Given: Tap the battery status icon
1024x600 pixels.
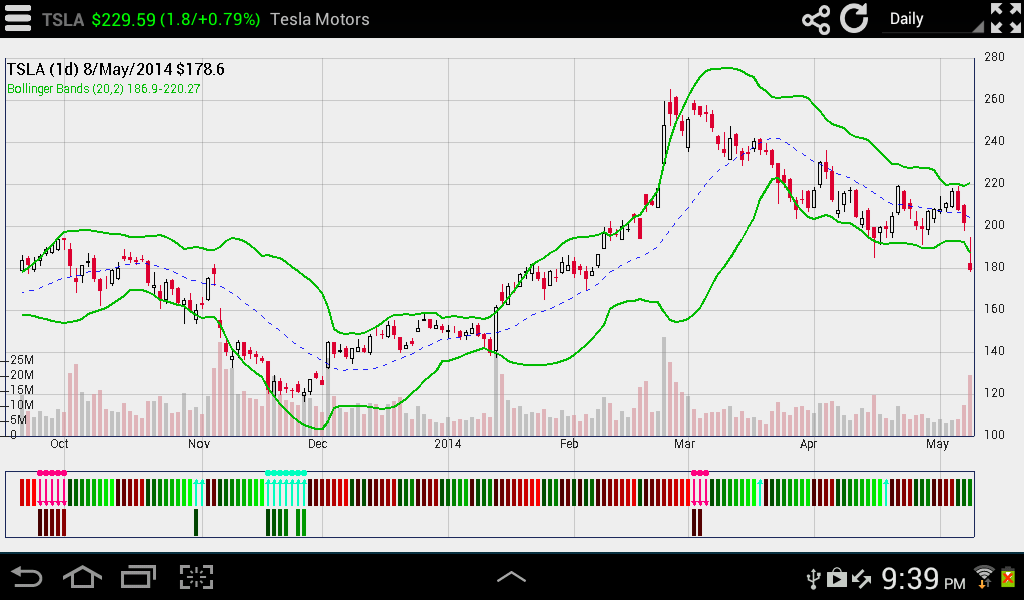Looking at the screenshot, I should (1010, 577).
